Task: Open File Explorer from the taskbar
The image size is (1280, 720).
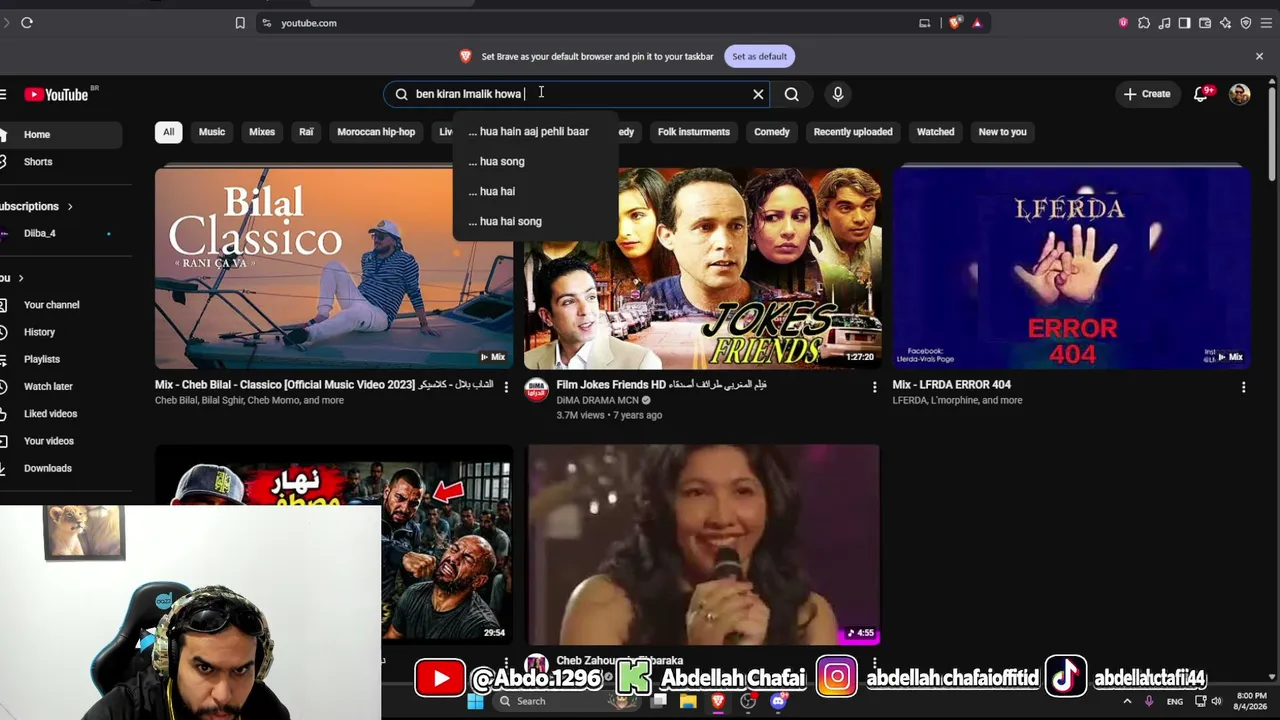Action: tap(688, 701)
